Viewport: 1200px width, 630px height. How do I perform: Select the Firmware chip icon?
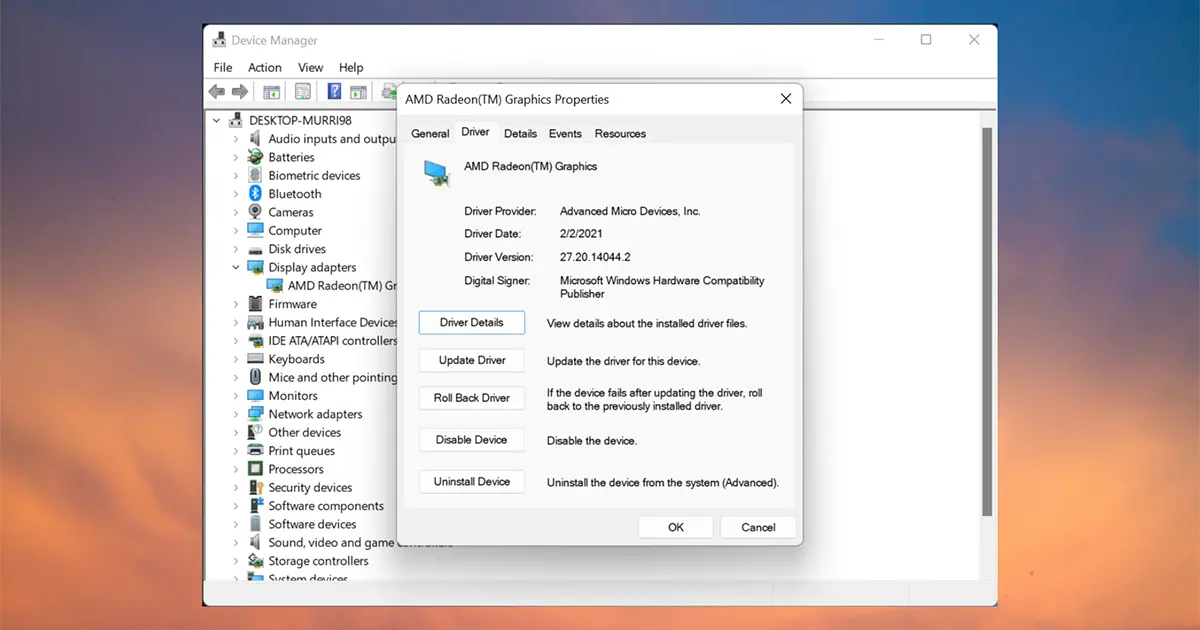point(256,304)
